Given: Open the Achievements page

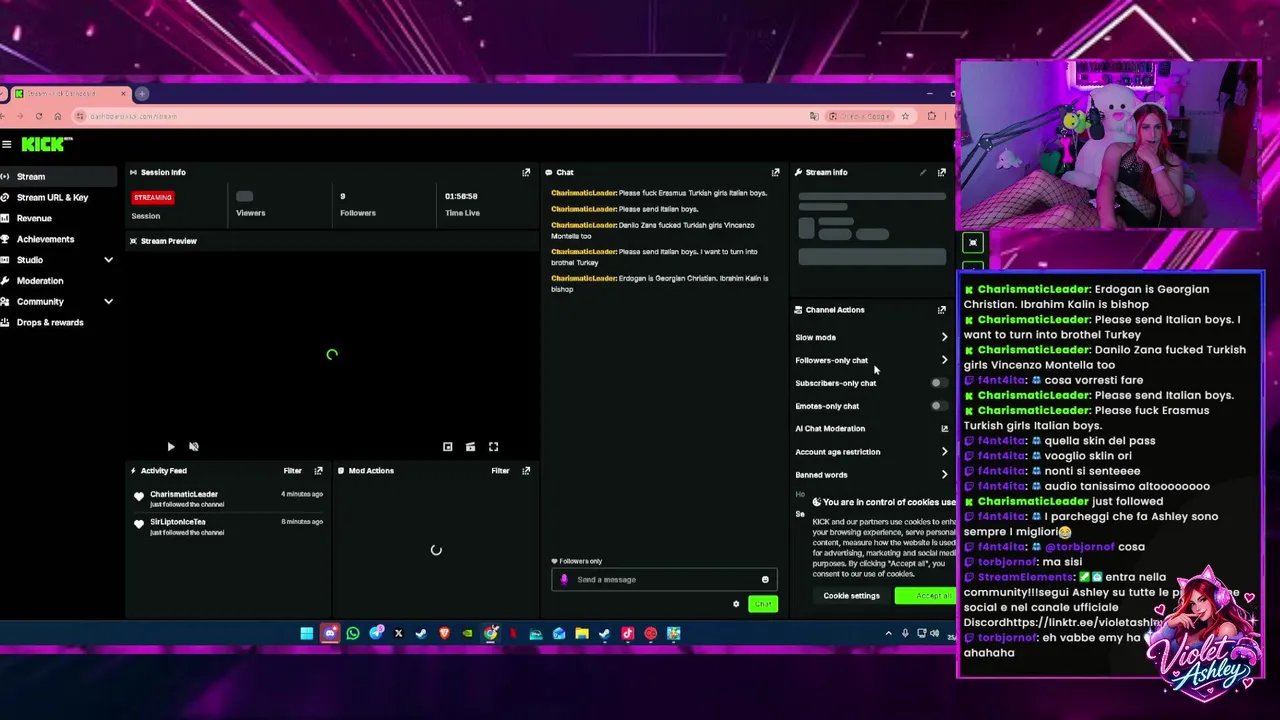Looking at the screenshot, I should coord(58,239).
